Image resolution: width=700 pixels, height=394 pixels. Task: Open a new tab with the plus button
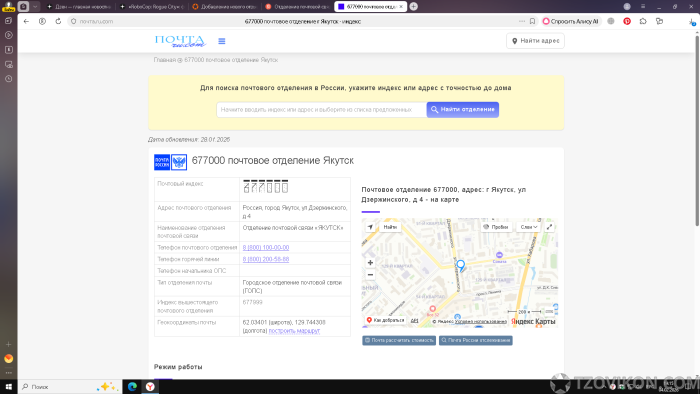(413, 6)
